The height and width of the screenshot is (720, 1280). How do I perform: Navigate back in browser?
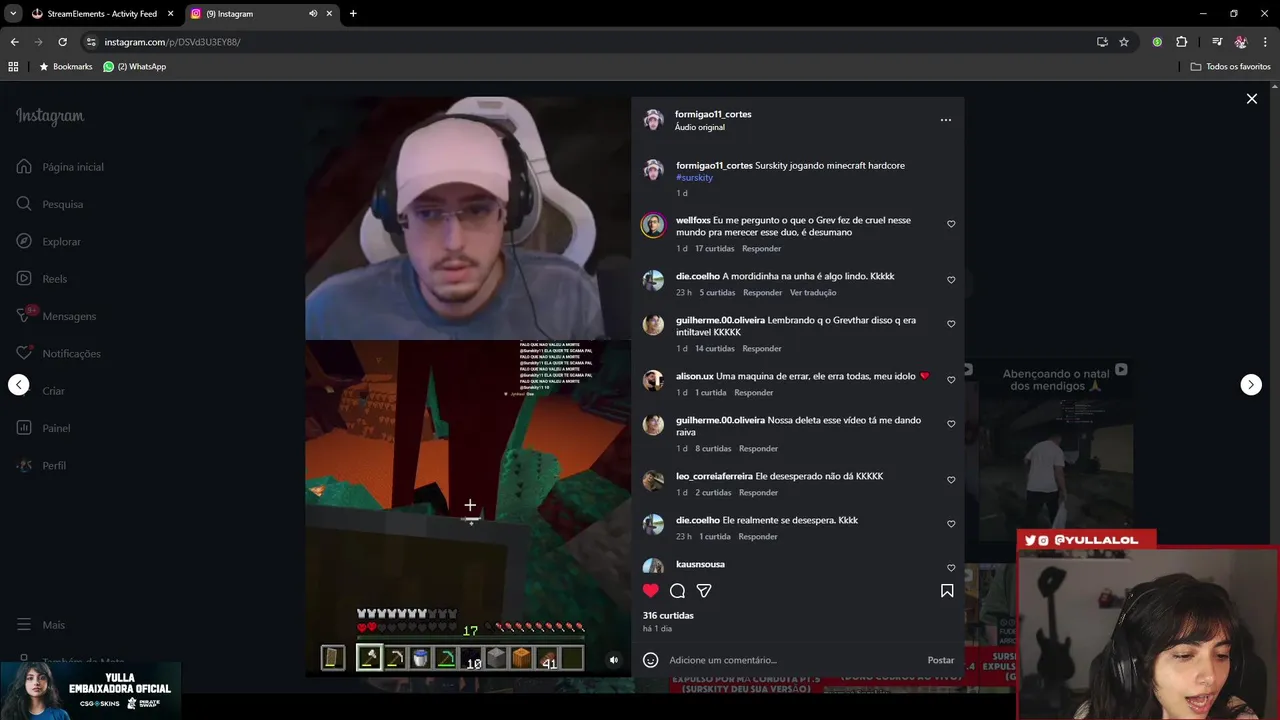(15, 42)
